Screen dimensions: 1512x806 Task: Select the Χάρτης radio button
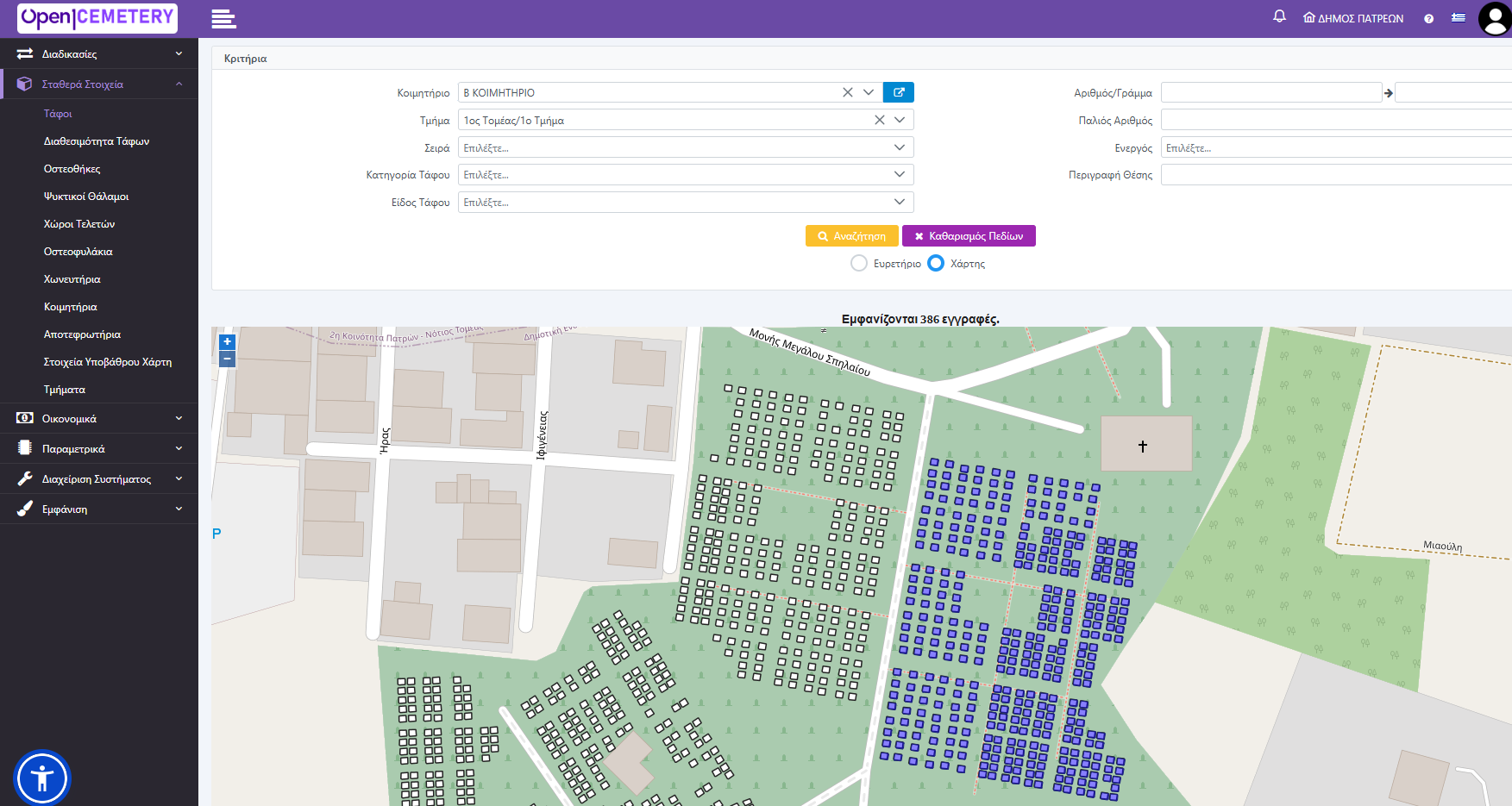tap(936, 264)
